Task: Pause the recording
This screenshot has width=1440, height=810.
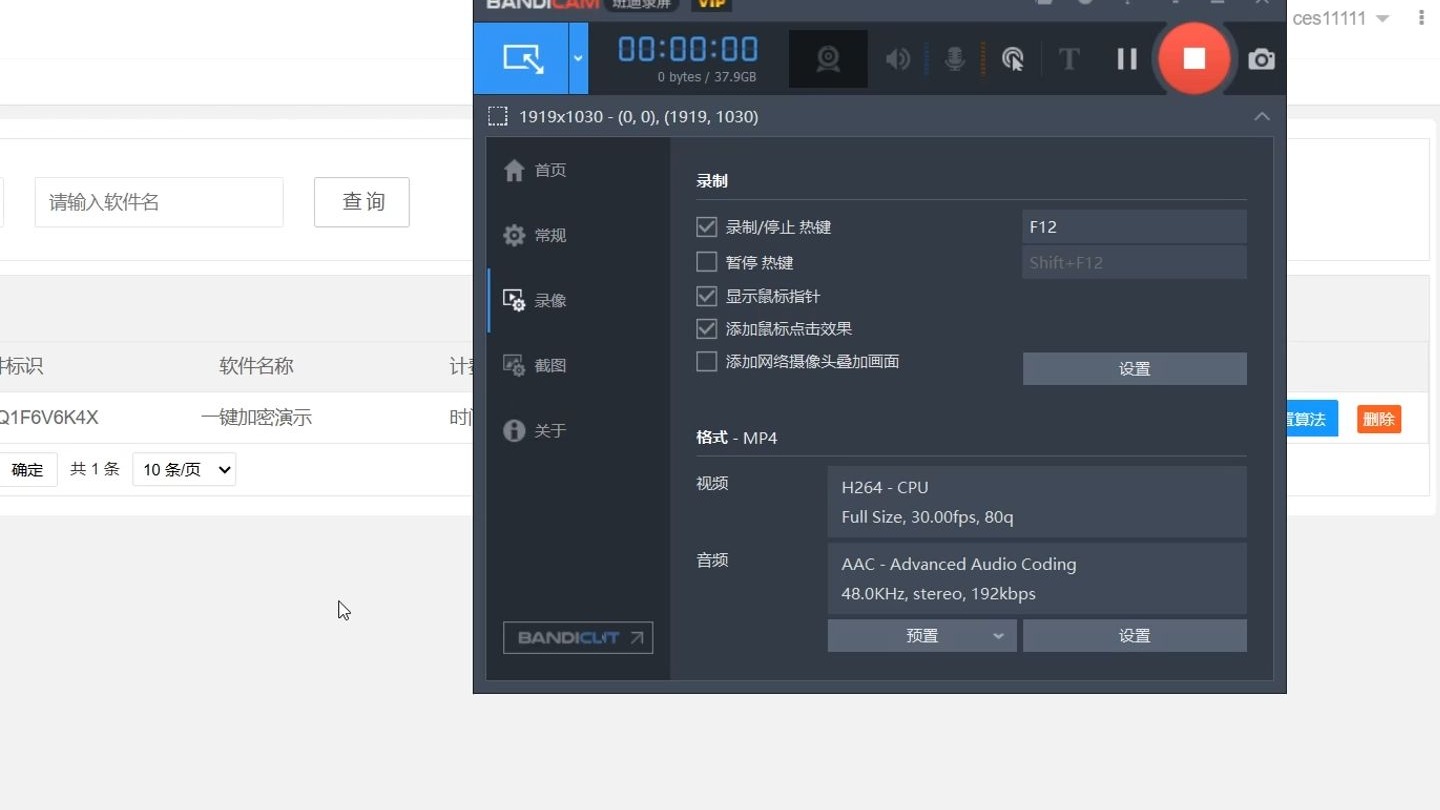Action: point(1127,59)
